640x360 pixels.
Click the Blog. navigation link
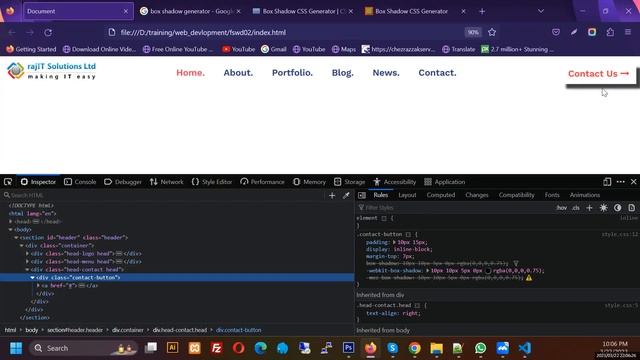point(342,73)
